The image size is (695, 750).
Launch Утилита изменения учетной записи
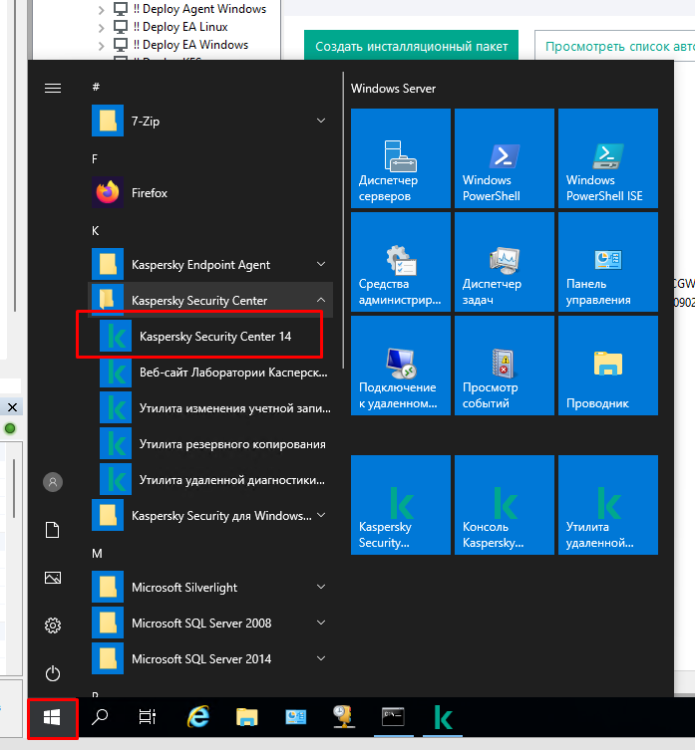(210, 408)
